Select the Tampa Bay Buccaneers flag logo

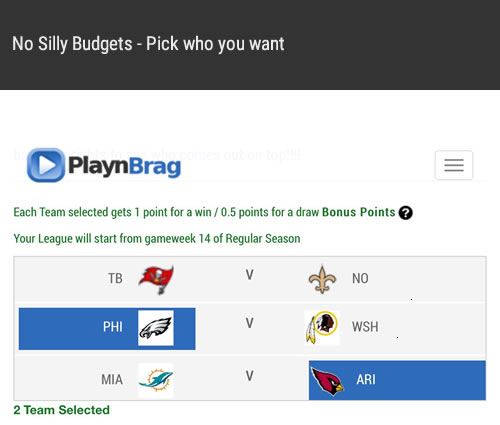pyautogui.click(x=156, y=280)
